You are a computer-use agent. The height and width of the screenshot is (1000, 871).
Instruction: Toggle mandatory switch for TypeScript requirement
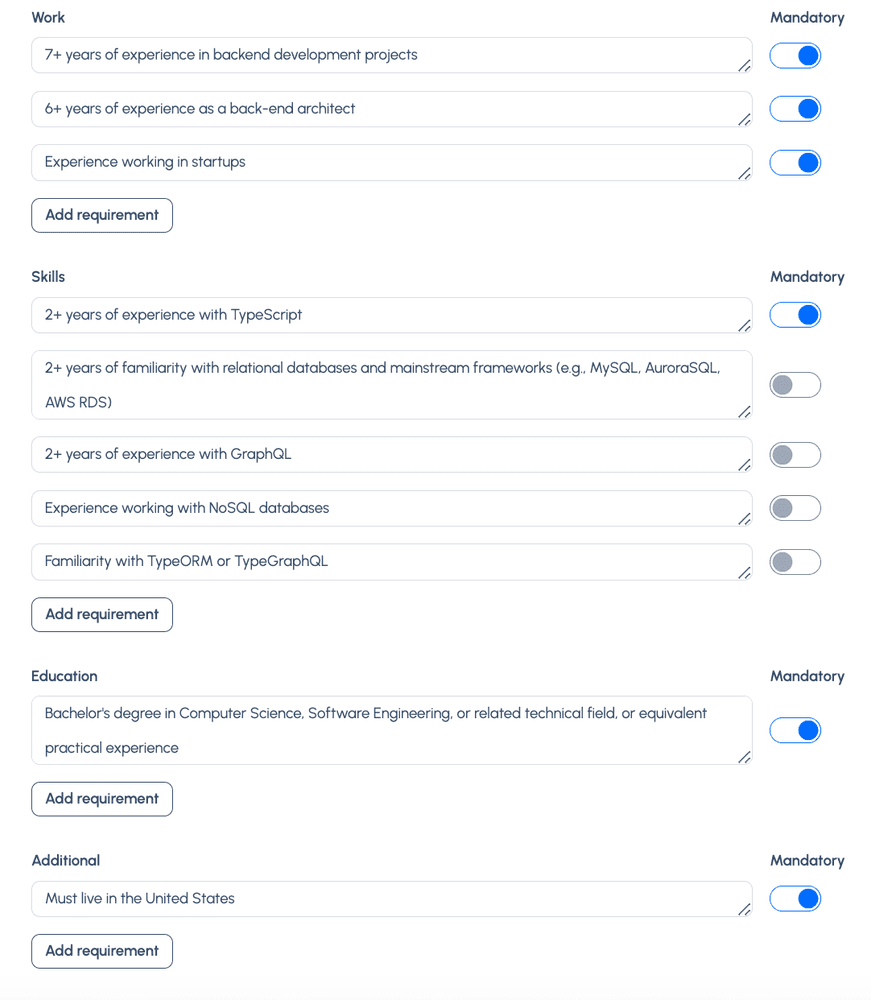click(x=794, y=315)
